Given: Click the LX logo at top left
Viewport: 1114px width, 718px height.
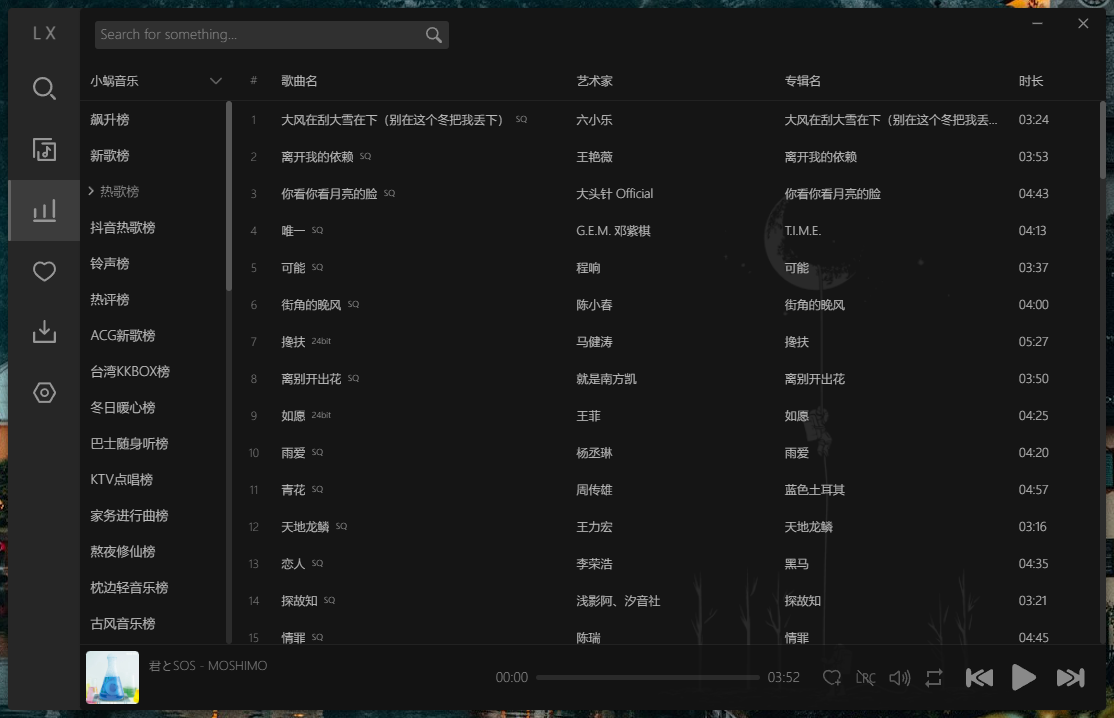Looking at the screenshot, I should pyautogui.click(x=44, y=32).
